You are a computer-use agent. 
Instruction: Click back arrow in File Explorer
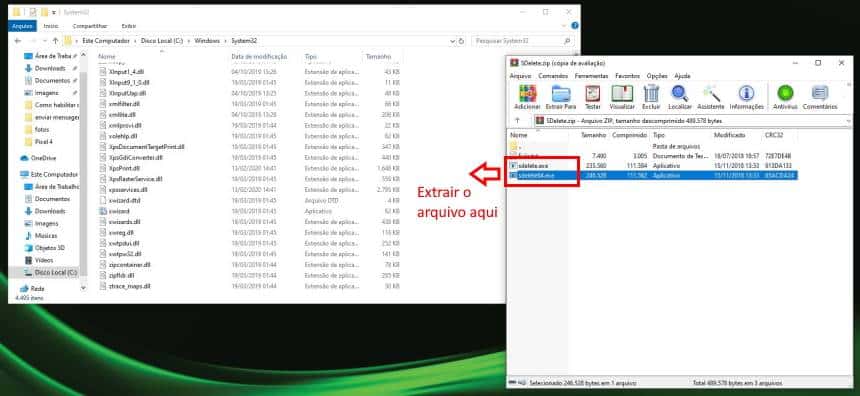tap(18, 41)
